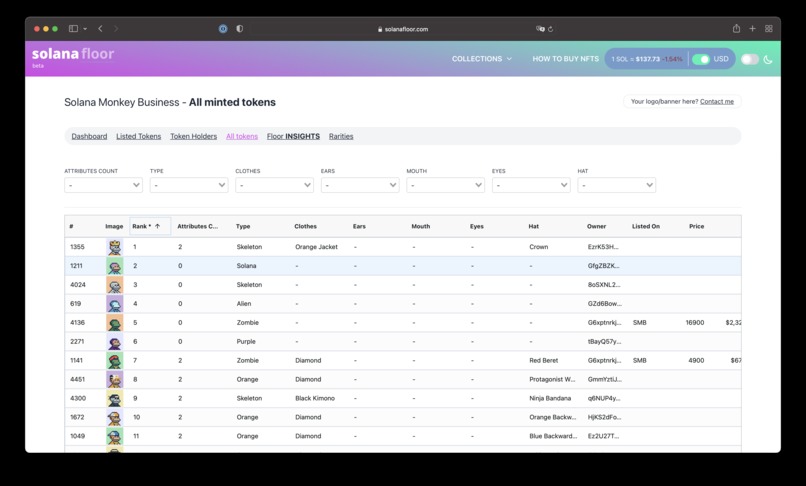Click price 16900 cell
Viewport: 806px width, 486px height.
[694, 322]
